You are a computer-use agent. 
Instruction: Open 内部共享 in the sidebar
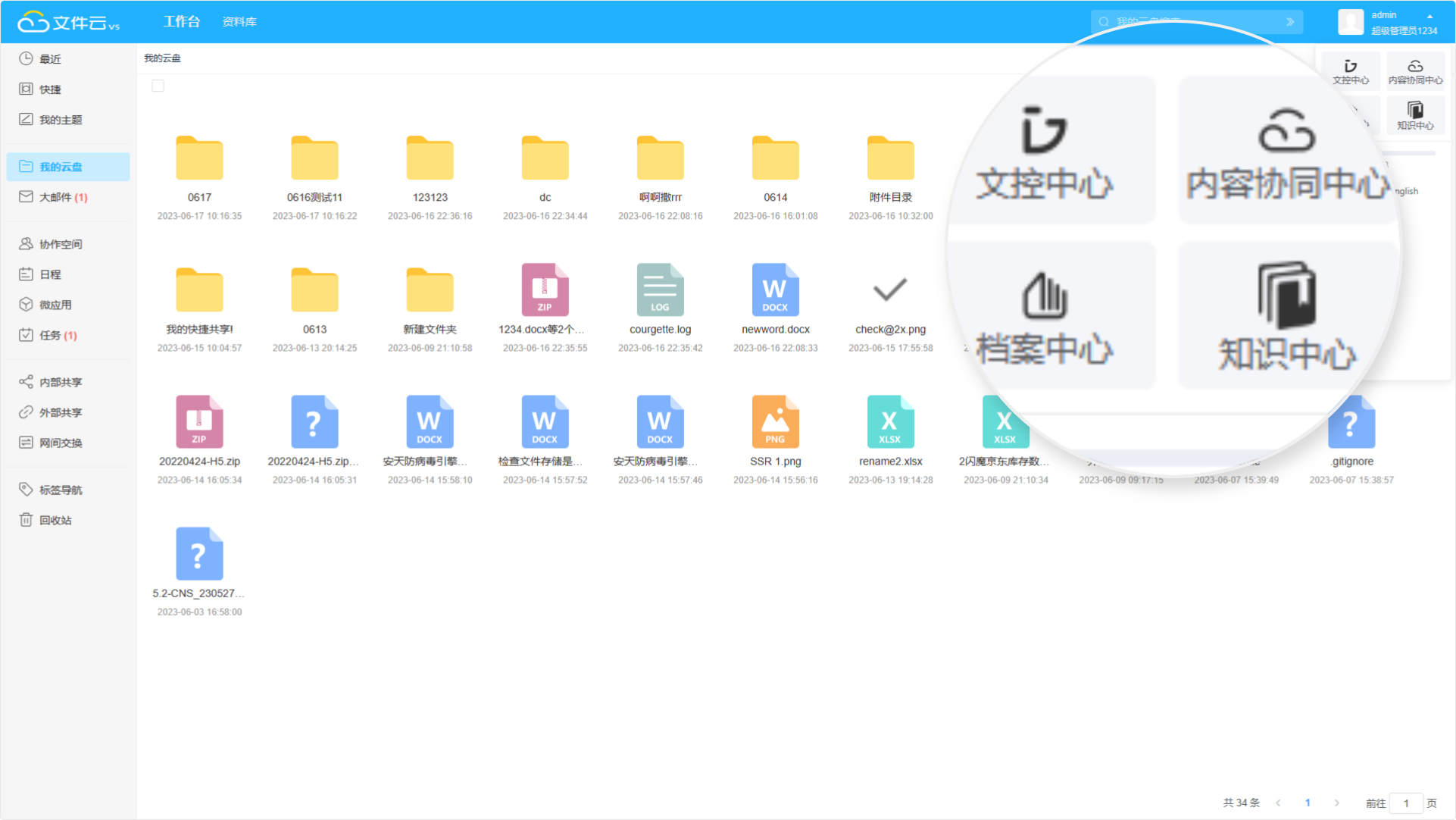[57, 382]
